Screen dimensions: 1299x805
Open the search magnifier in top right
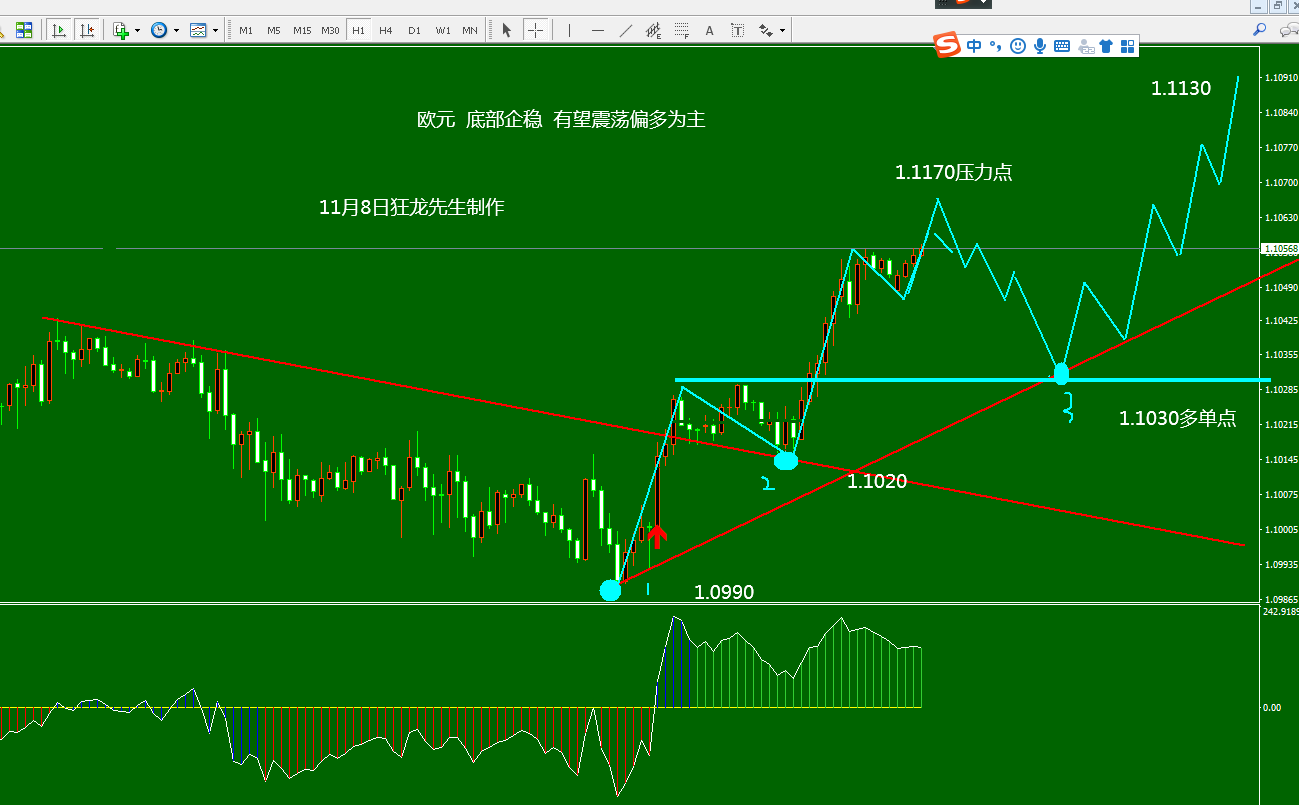pos(1260,30)
